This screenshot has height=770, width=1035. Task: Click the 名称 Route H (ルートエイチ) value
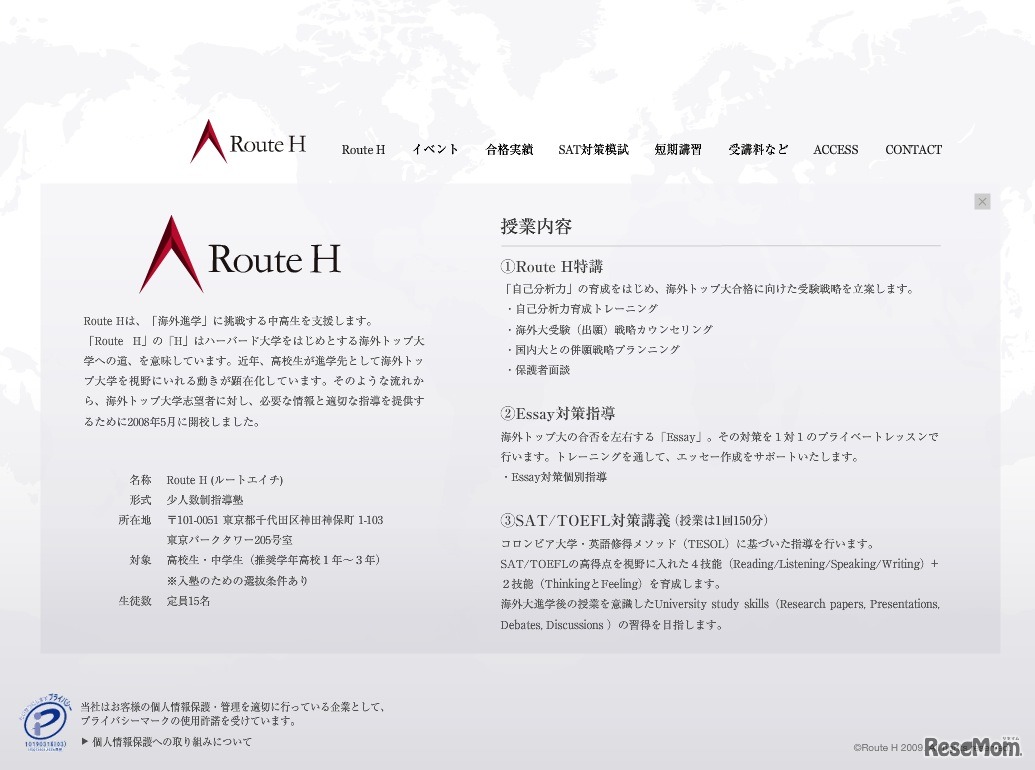pos(224,480)
